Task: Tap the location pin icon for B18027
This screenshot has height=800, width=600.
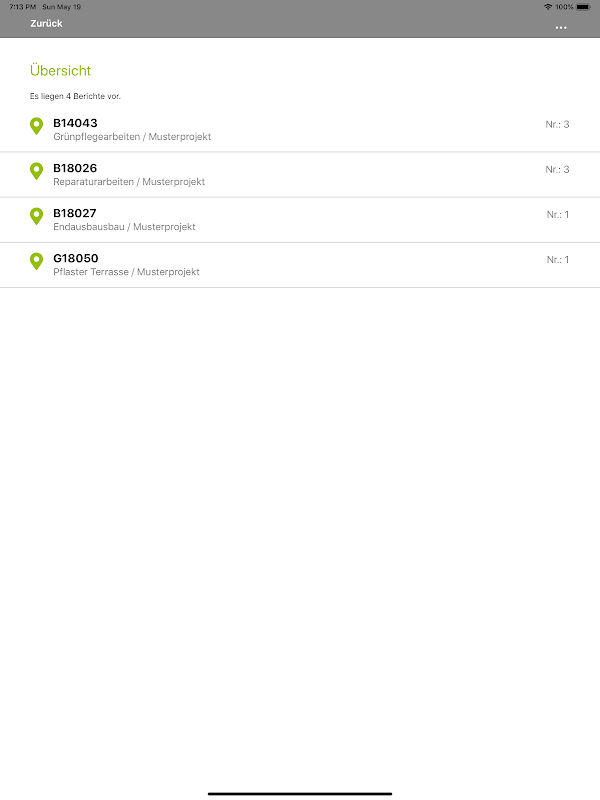Action: coord(37,216)
